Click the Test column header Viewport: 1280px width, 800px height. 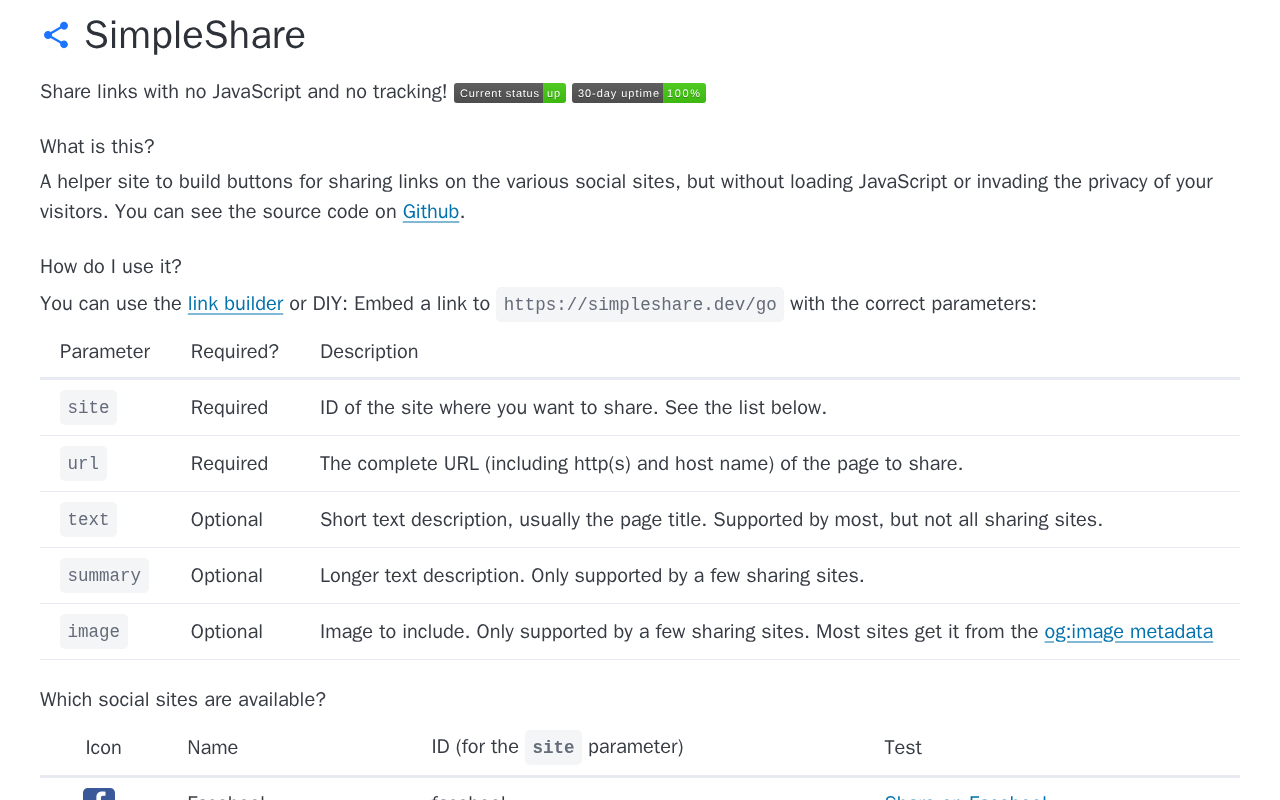click(903, 748)
